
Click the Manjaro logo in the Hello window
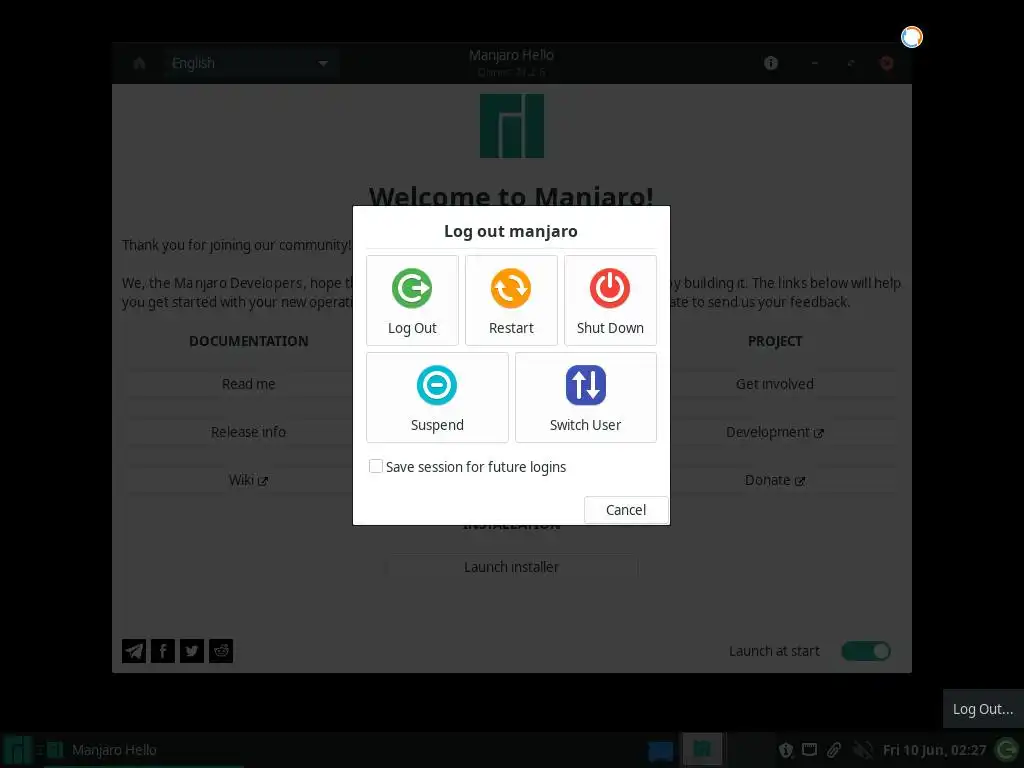(x=512, y=126)
